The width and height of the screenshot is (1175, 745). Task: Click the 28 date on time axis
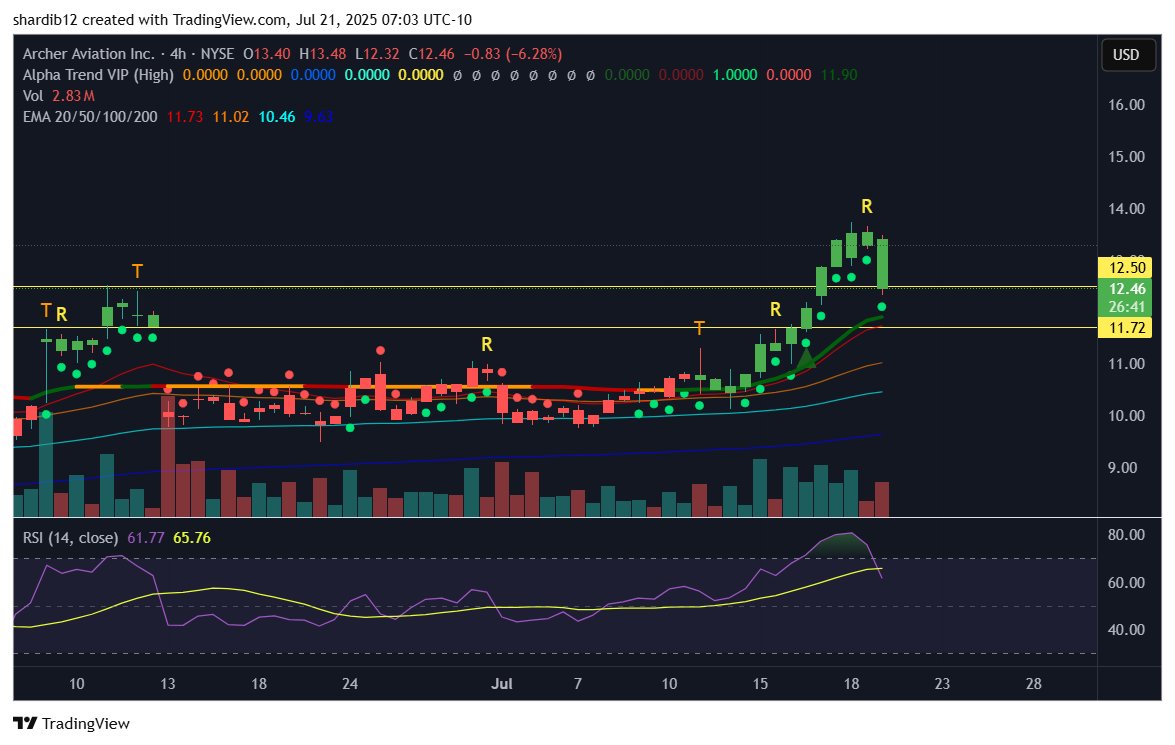click(x=1033, y=684)
